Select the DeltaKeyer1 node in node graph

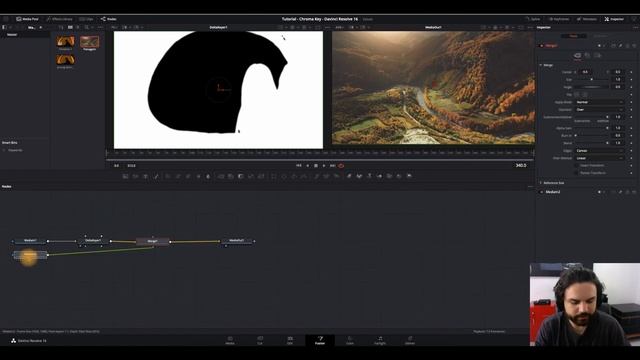[93, 241]
